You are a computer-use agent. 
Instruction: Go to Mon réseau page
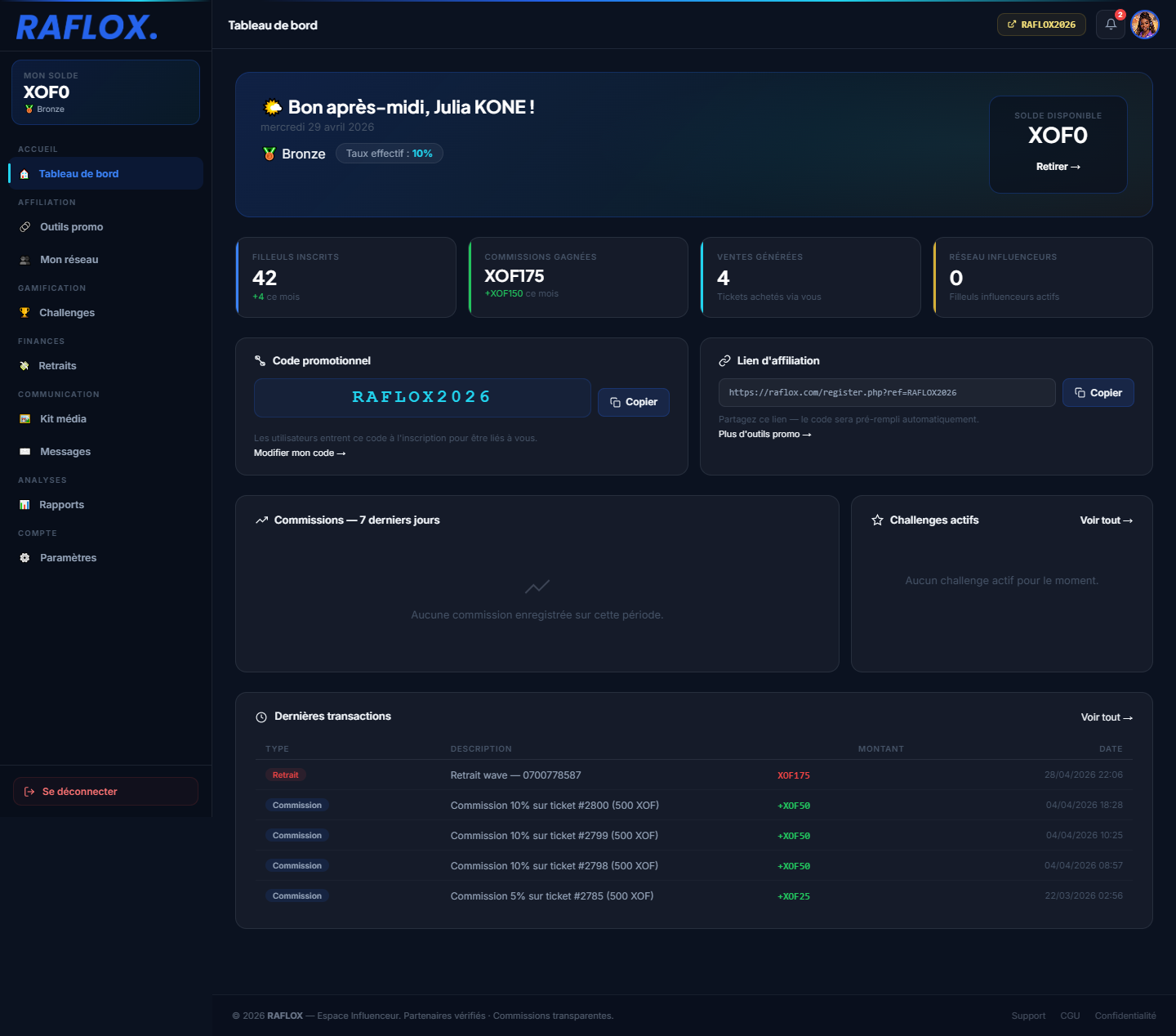(x=106, y=260)
